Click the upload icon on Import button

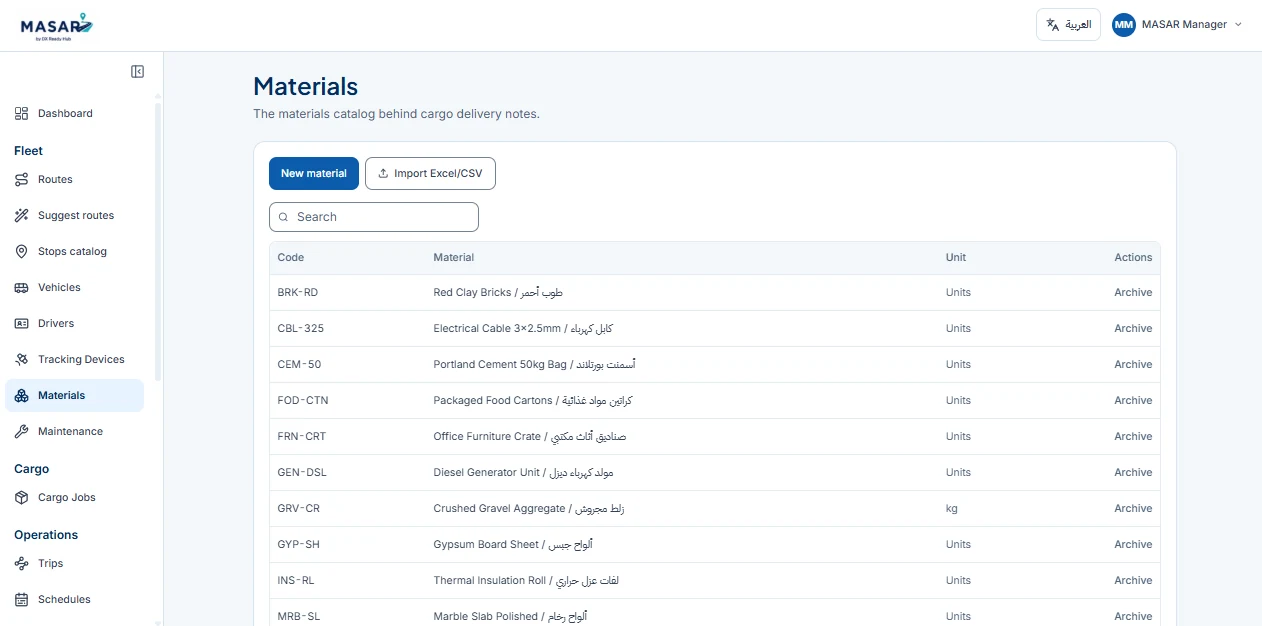[383, 174]
